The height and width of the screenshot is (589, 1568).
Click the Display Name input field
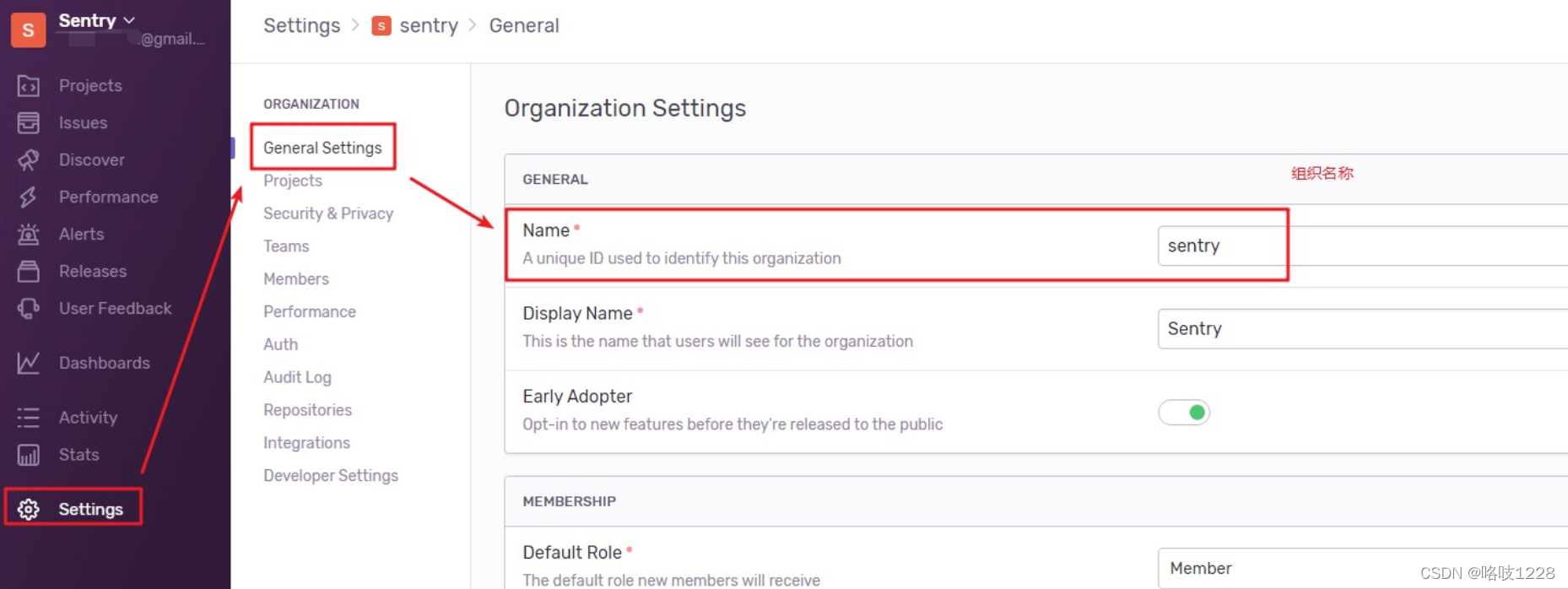tap(1362, 328)
